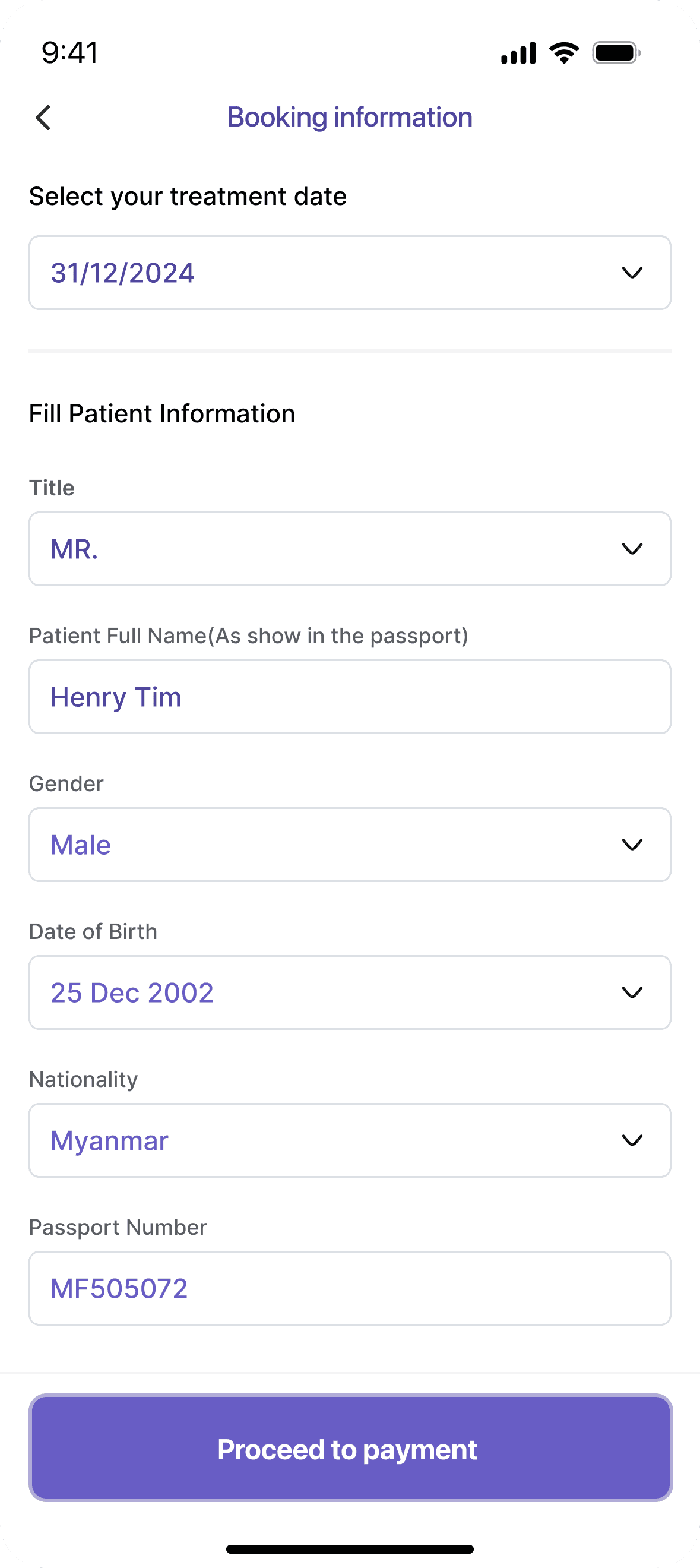Expand the Date of Birth chevron
700x1568 pixels.
point(632,993)
